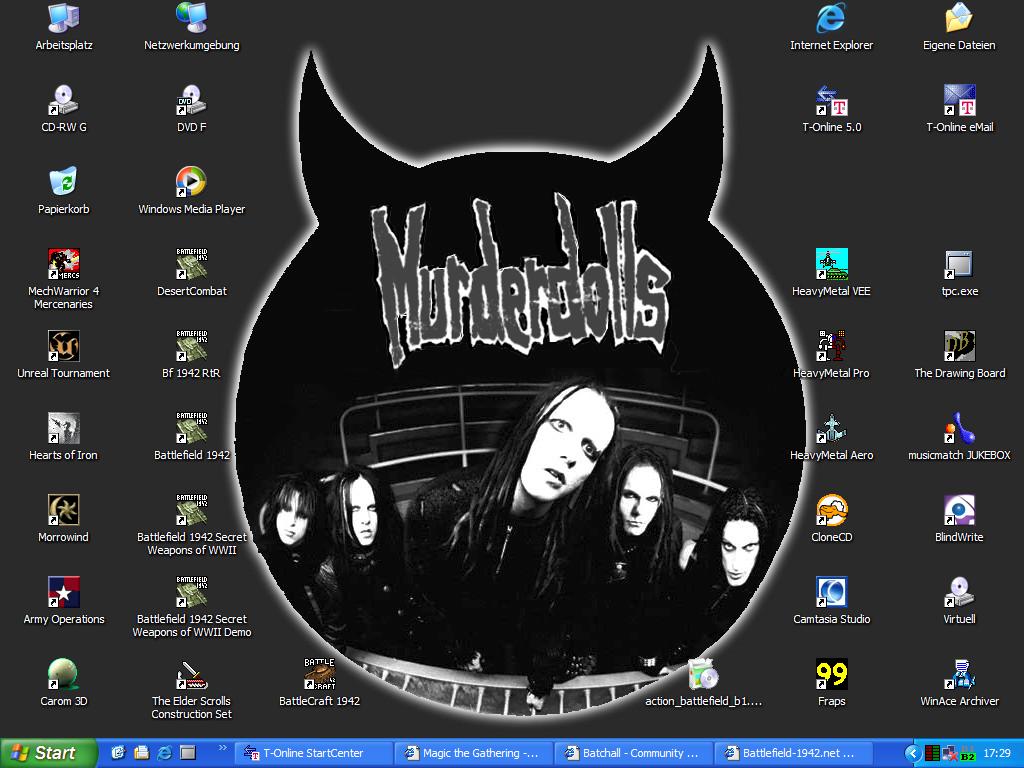Expand hidden system tray icons arrow

(x=913, y=754)
